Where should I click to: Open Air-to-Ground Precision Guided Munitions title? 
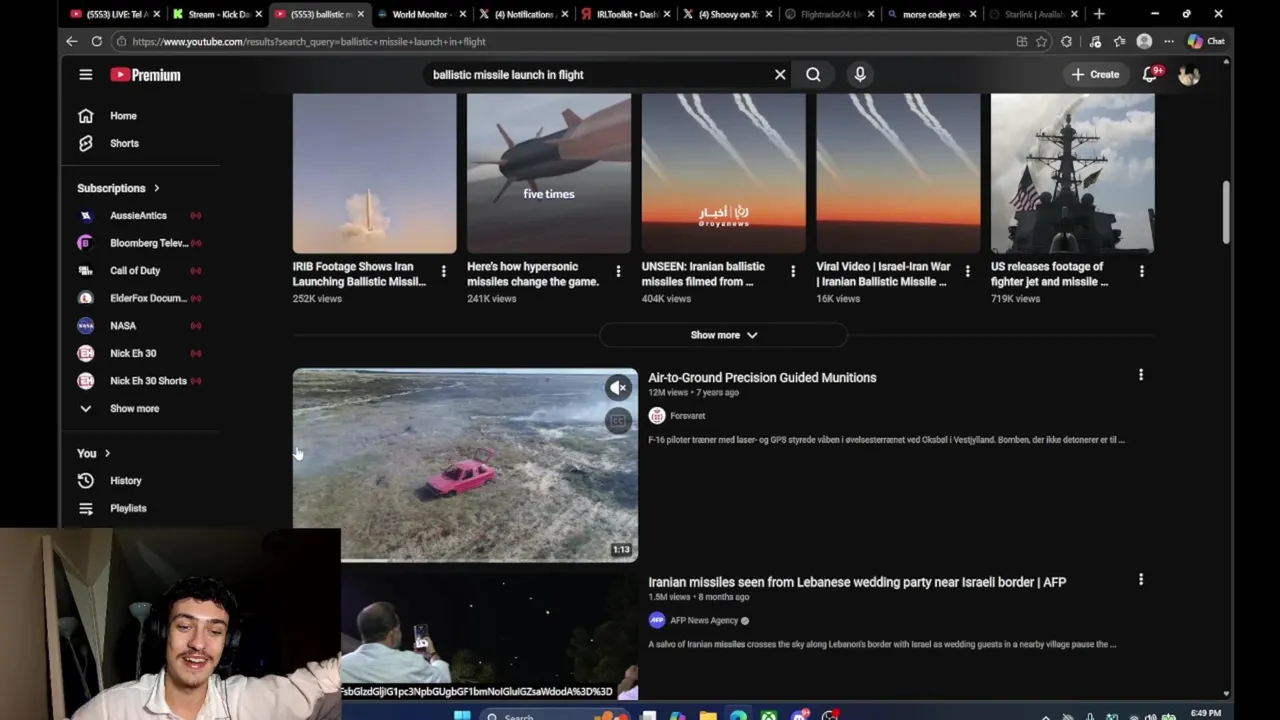pyautogui.click(x=762, y=378)
